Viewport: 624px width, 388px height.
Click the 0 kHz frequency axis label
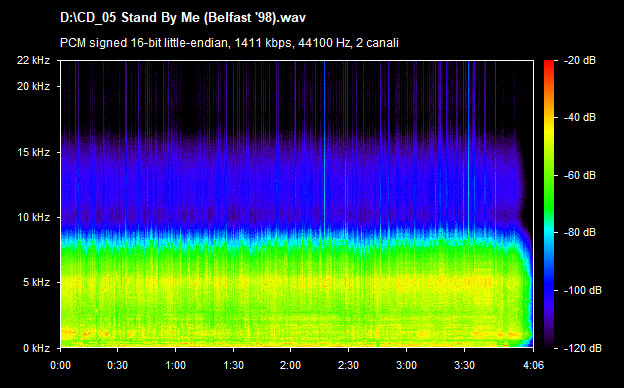pos(36,349)
